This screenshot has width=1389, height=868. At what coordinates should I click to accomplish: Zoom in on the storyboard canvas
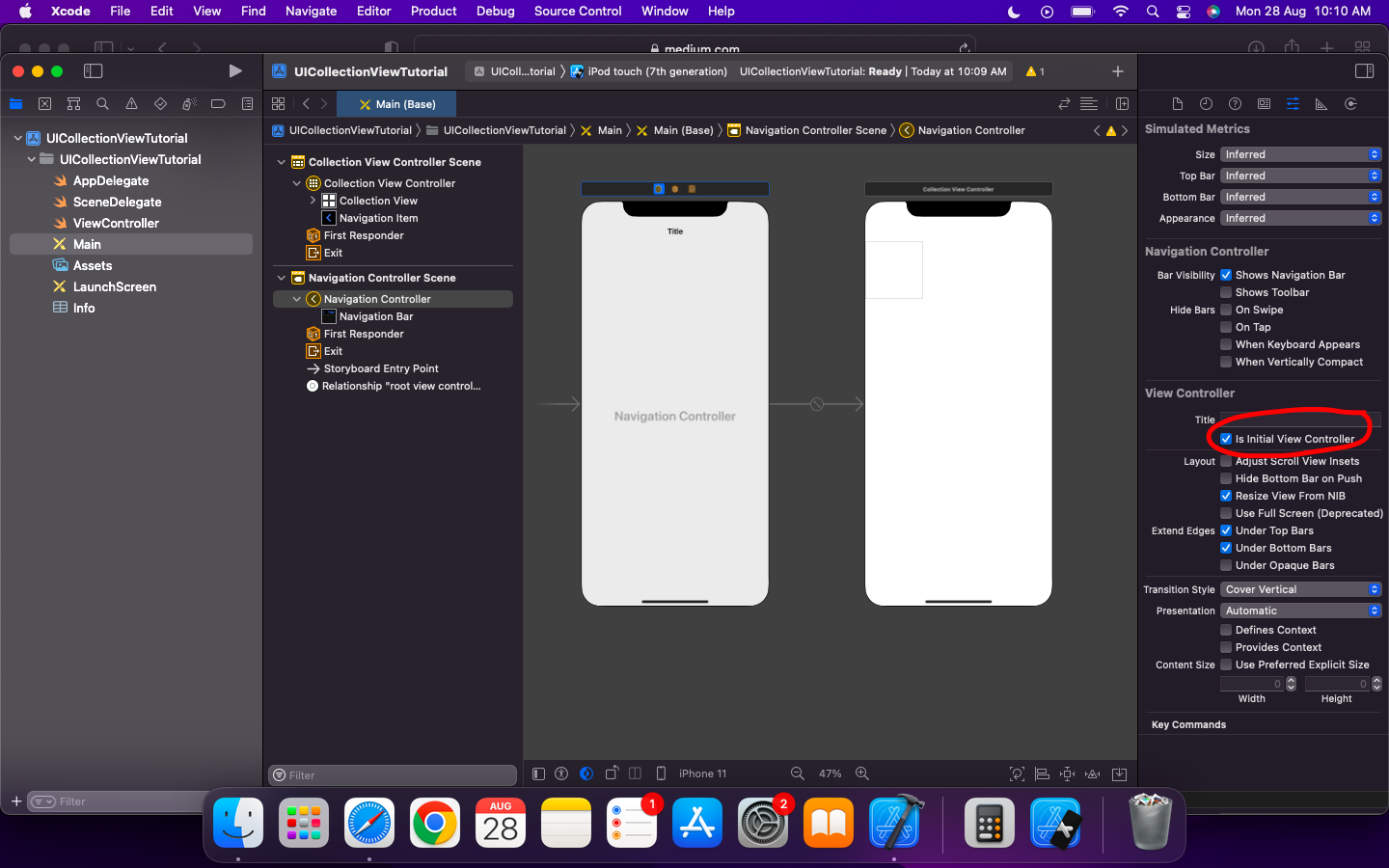tap(862, 773)
